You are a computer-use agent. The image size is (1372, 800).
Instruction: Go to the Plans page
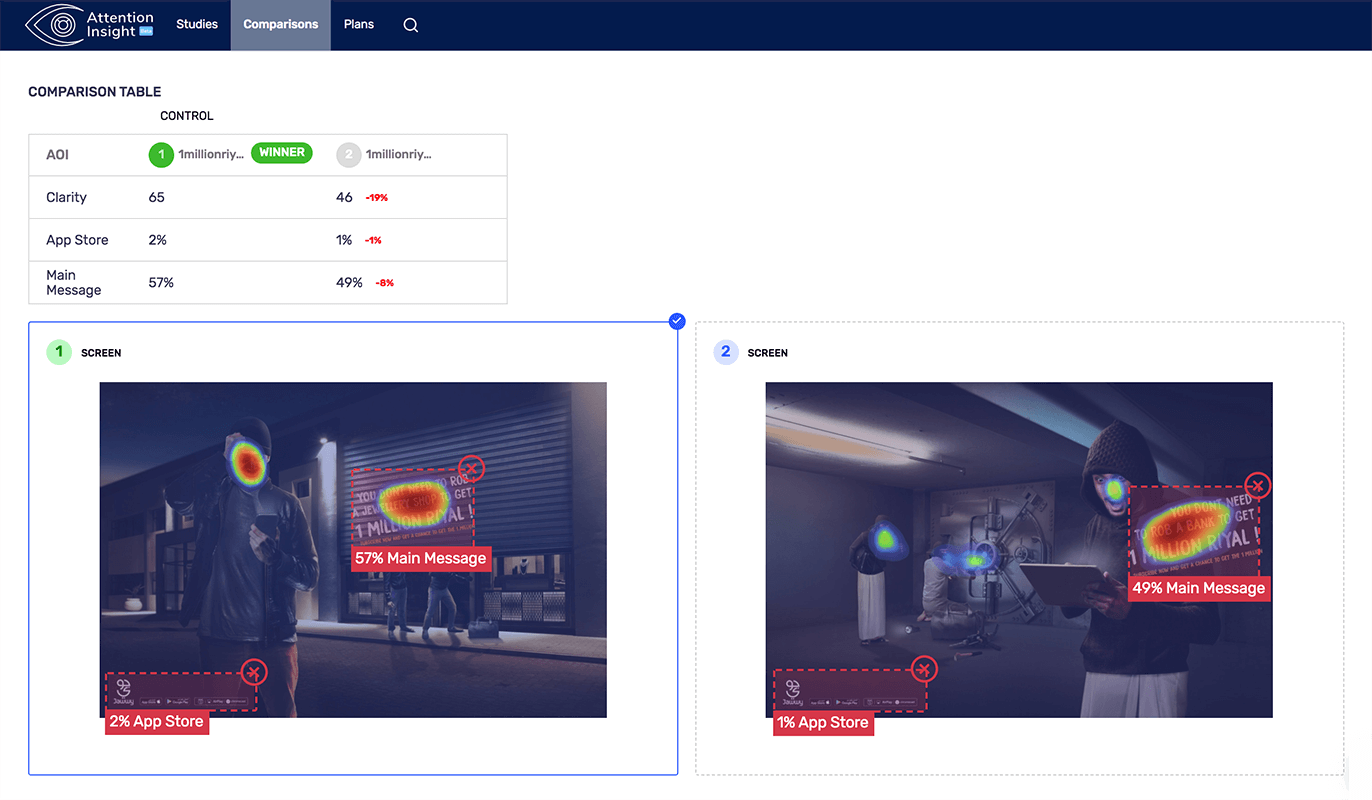359,24
